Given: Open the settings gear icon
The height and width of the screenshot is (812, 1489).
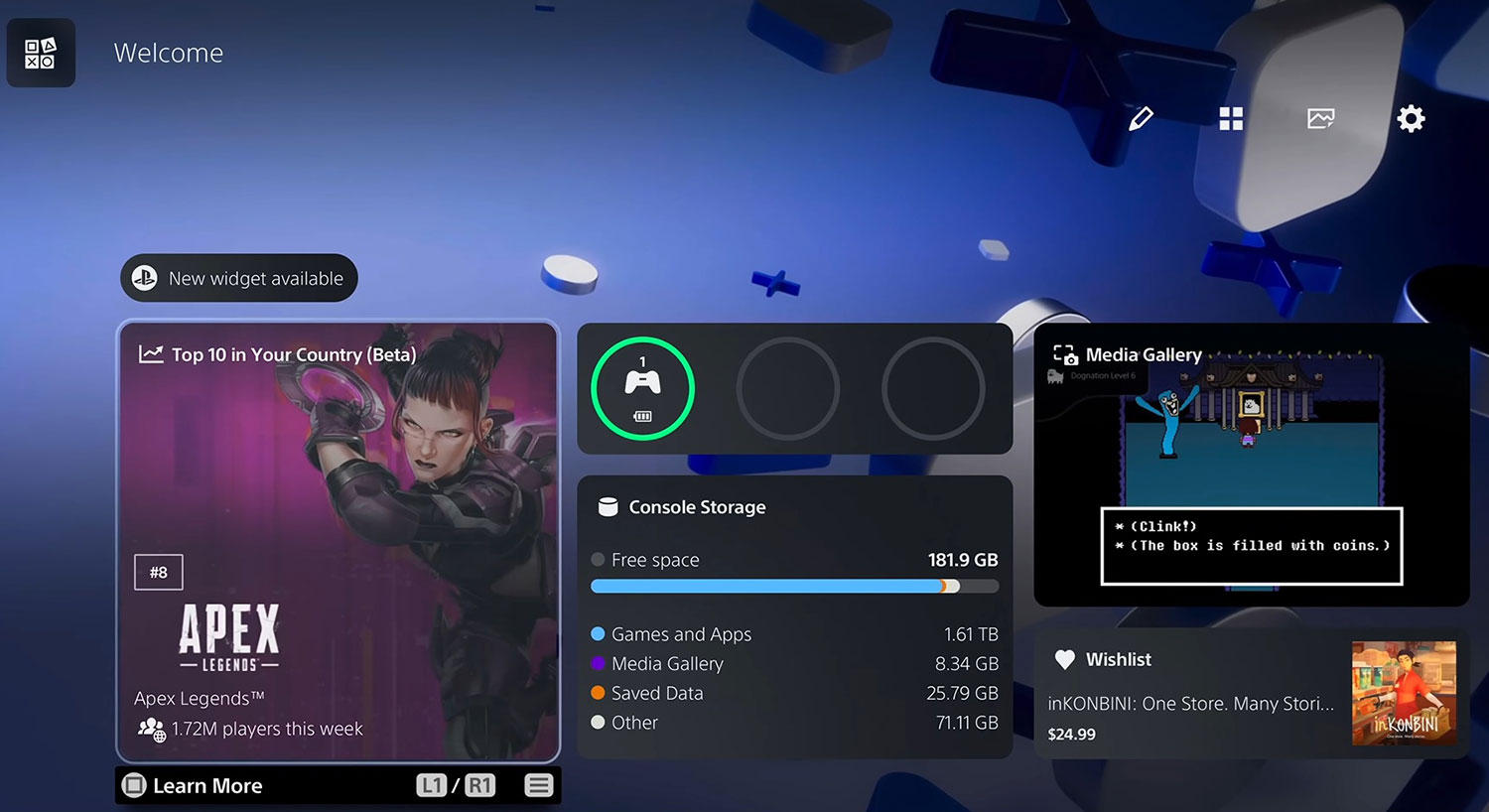Looking at the screenshot, I should tap(1411, 119).
